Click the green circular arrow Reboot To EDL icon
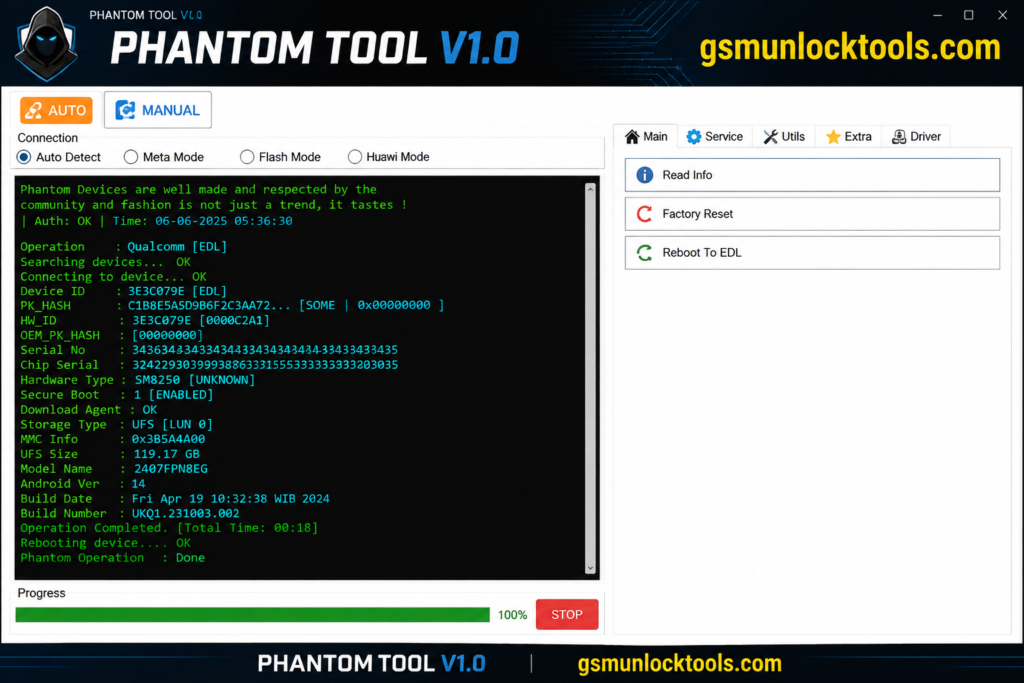1024x683 pixels. point(645,253)
